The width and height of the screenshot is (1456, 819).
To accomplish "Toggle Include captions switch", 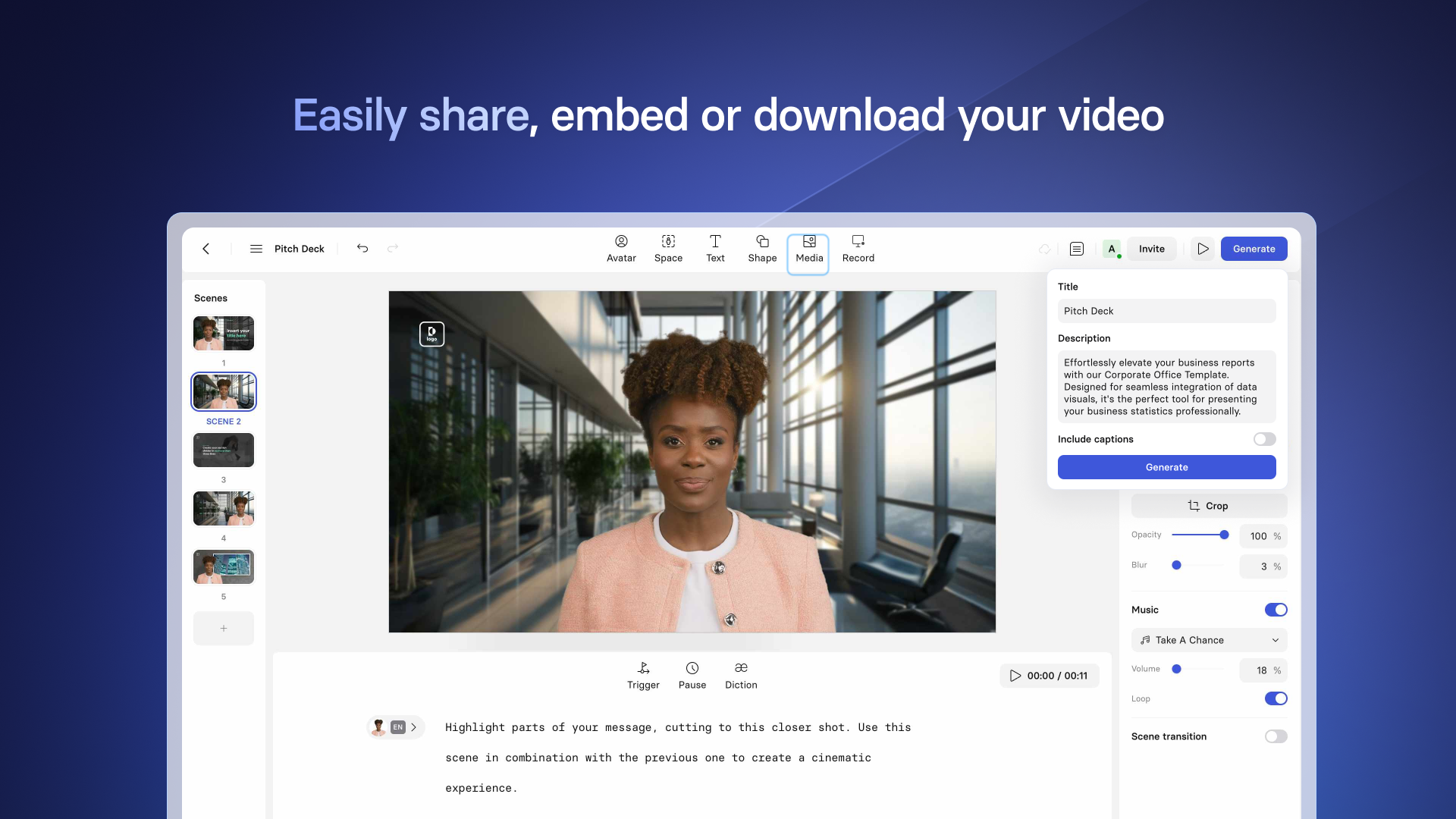I will click(x=1265, y=439).
